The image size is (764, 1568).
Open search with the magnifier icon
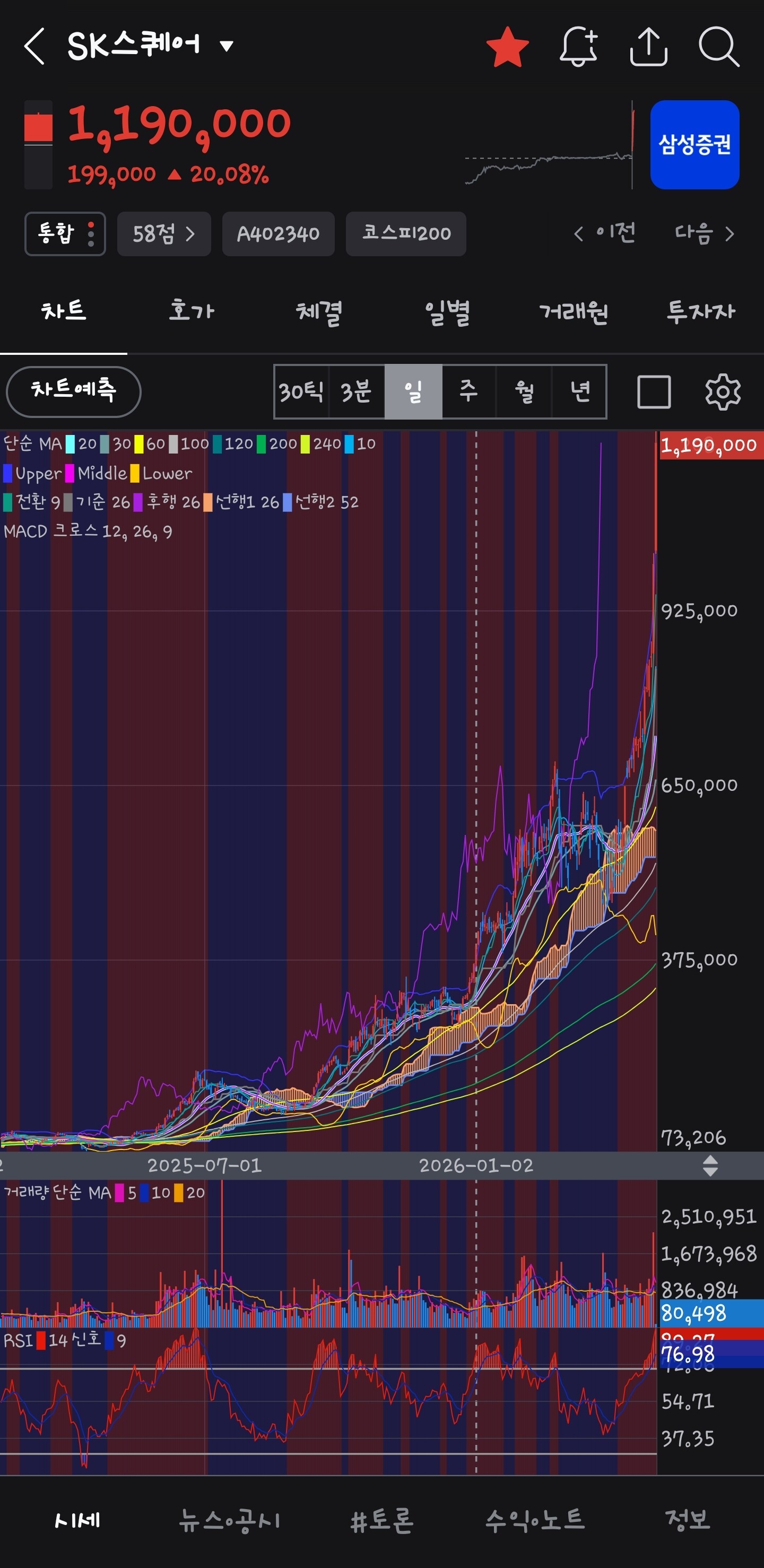(x=719, y=46)
